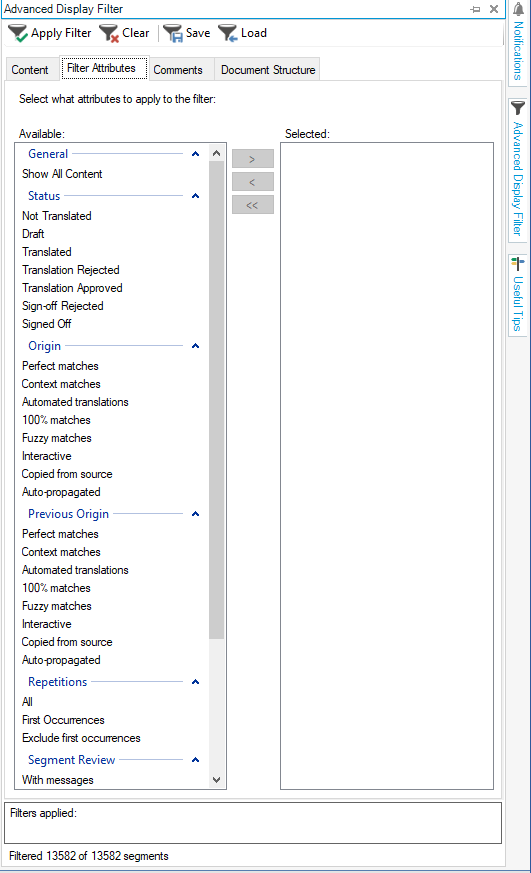Select 'Context matches' under Previous Origin
Viewport: 531px width, 873px height.
[x=61, y=552]
